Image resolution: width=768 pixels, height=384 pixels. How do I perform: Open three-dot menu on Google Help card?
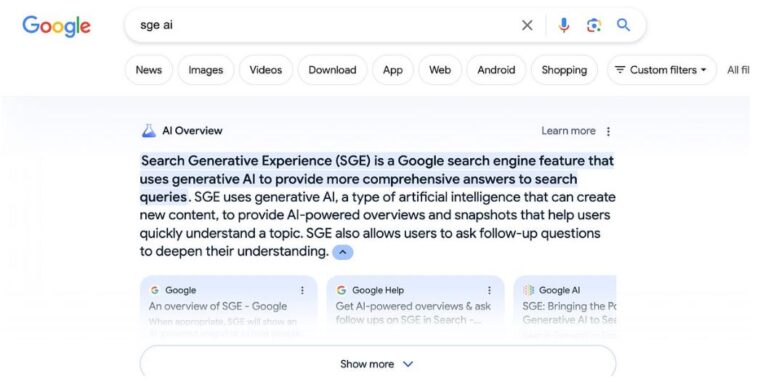(x=489, y=290)
